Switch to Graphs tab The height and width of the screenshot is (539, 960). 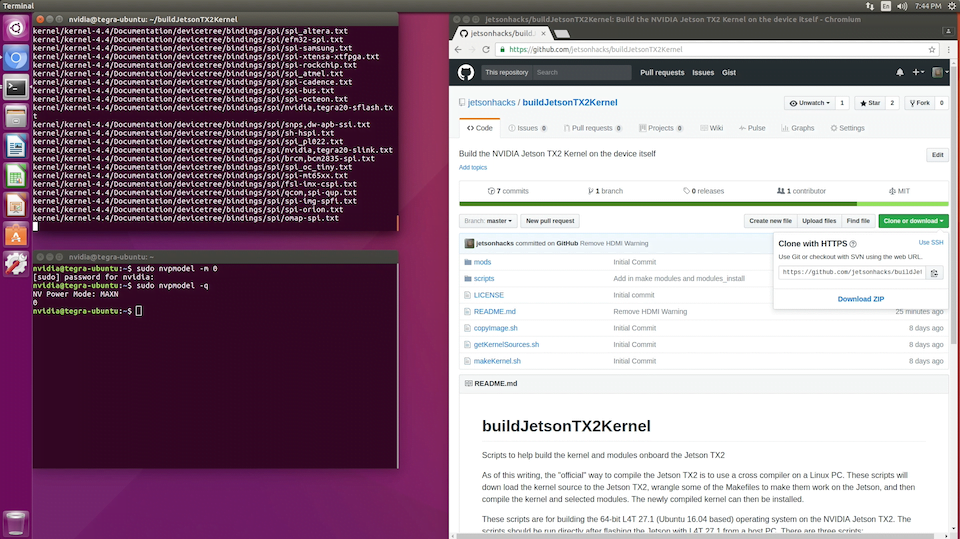(798, 129)
